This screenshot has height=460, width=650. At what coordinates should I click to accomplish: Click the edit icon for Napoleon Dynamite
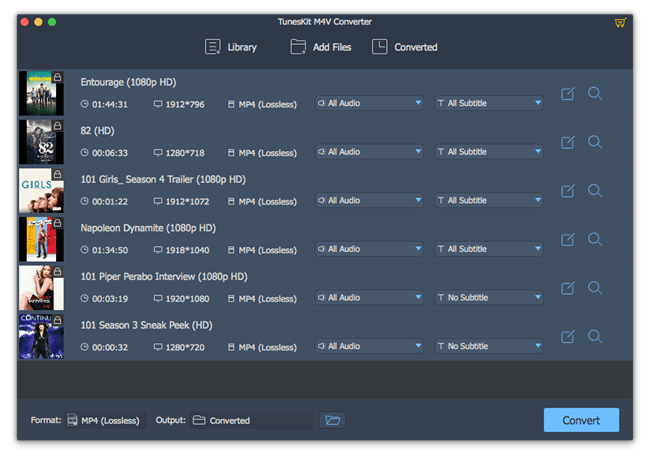click(x=568, y=239)
